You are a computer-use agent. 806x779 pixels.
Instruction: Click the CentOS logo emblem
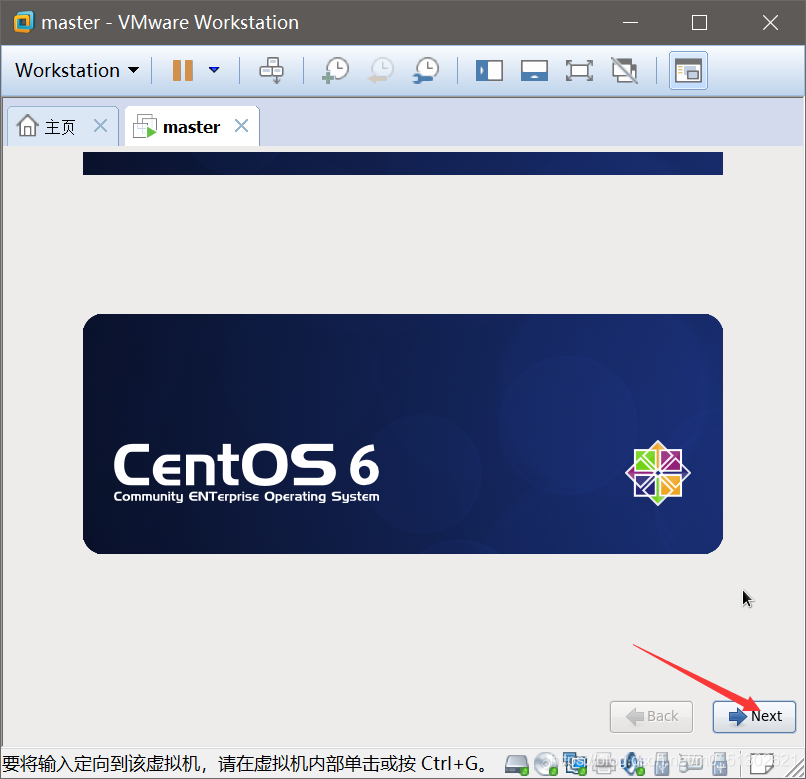tap(657, 473)
